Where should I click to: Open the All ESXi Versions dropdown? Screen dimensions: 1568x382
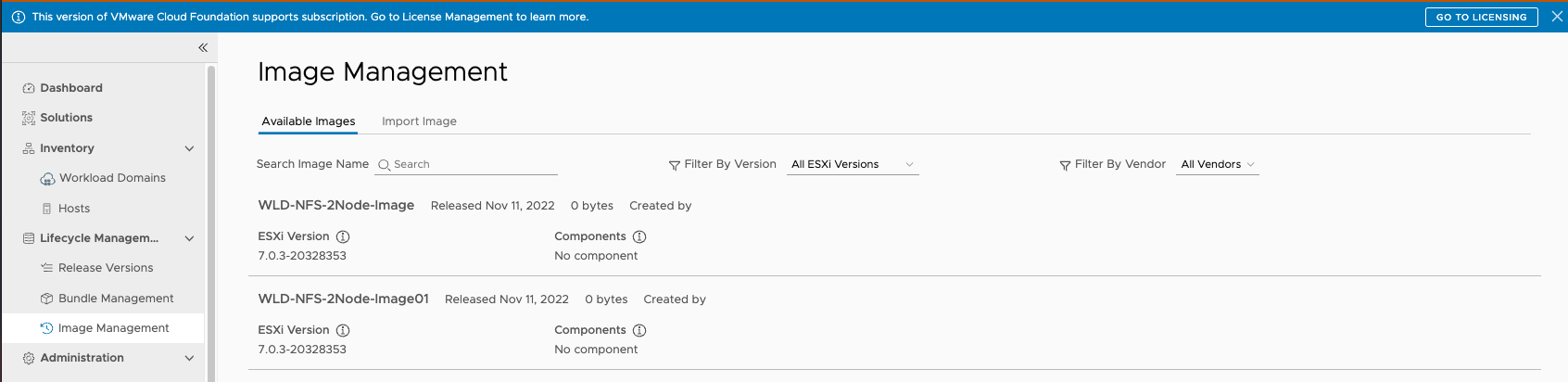853,164
